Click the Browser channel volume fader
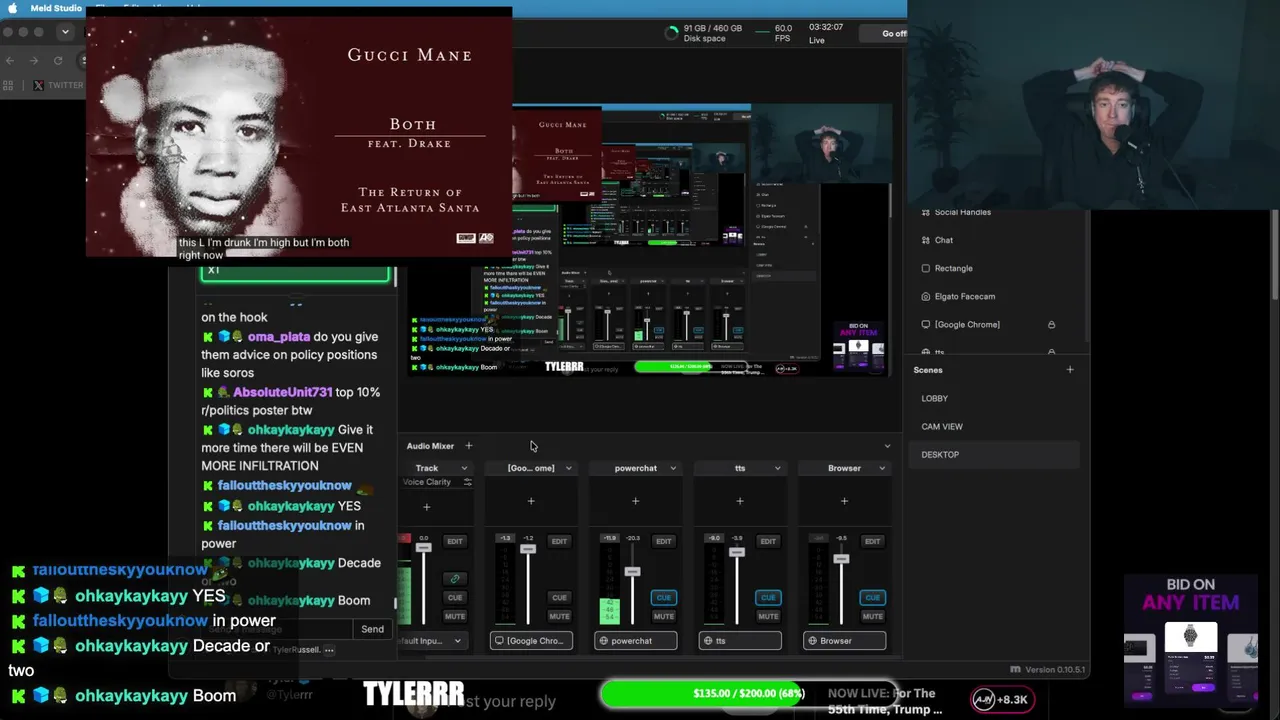The width and height of the screenshot is (1280, 720). (841, 558)
